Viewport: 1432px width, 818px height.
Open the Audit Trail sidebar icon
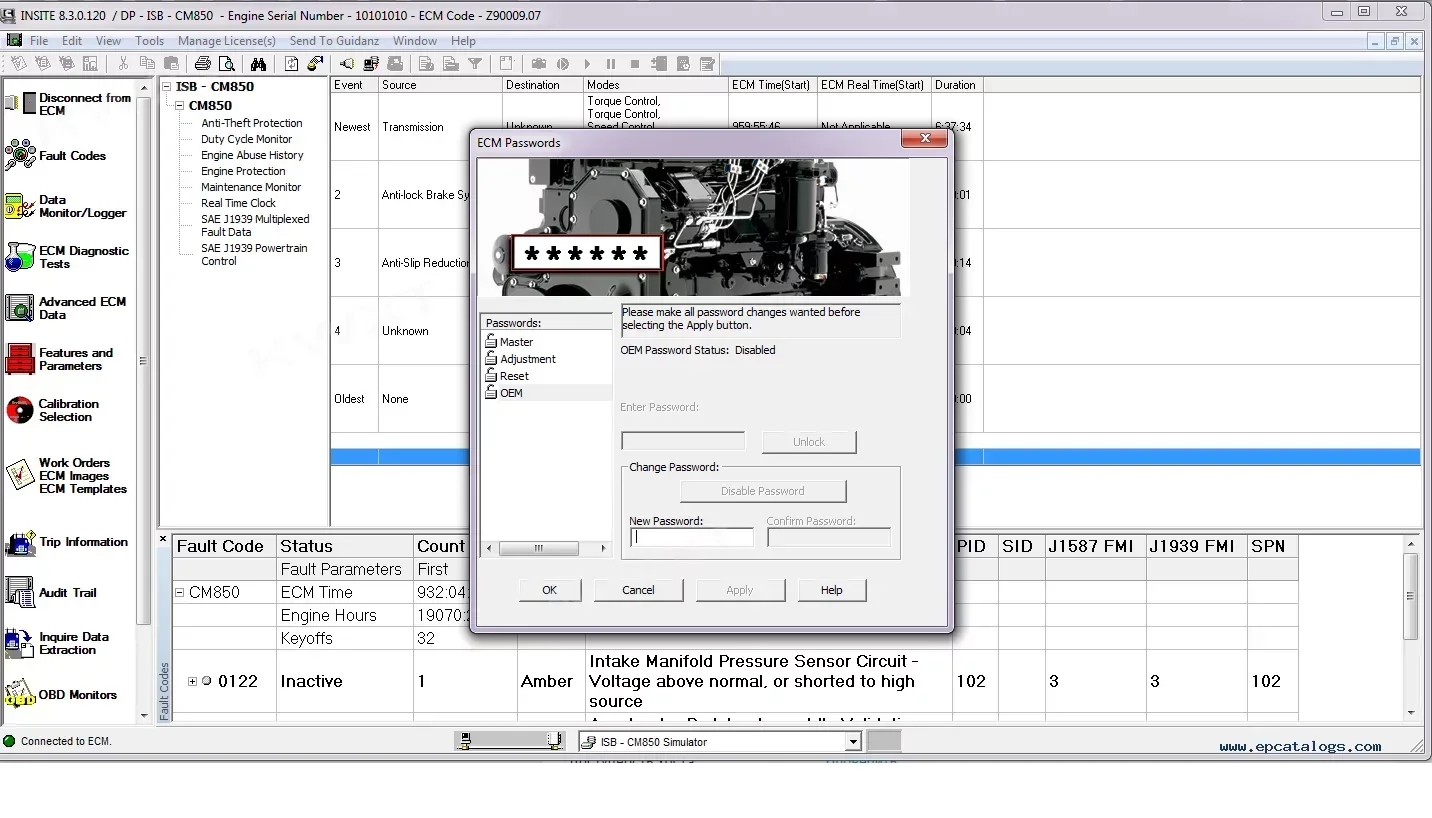point(20,593)
